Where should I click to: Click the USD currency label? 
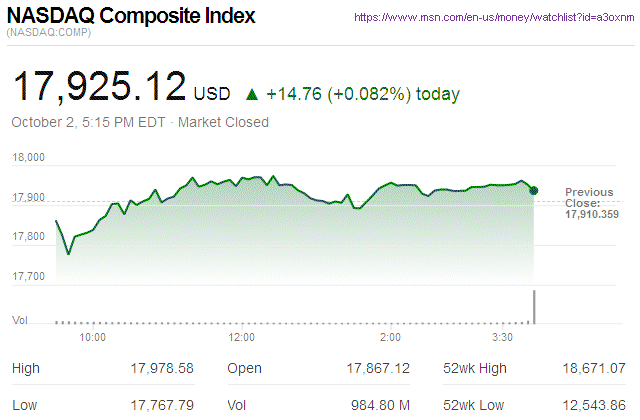pos(212,95)
